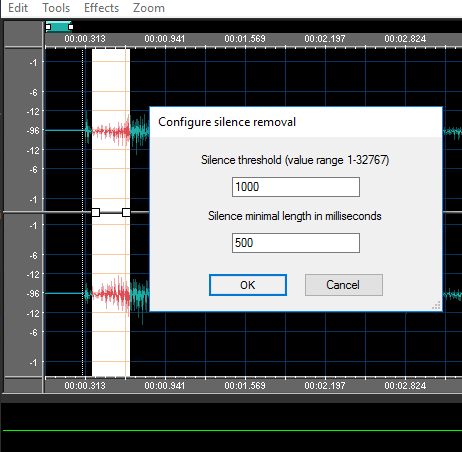This screenshot has width=462, height=452.
Task: Confirm silence removal with OK
Action: (x=248, y=285)
